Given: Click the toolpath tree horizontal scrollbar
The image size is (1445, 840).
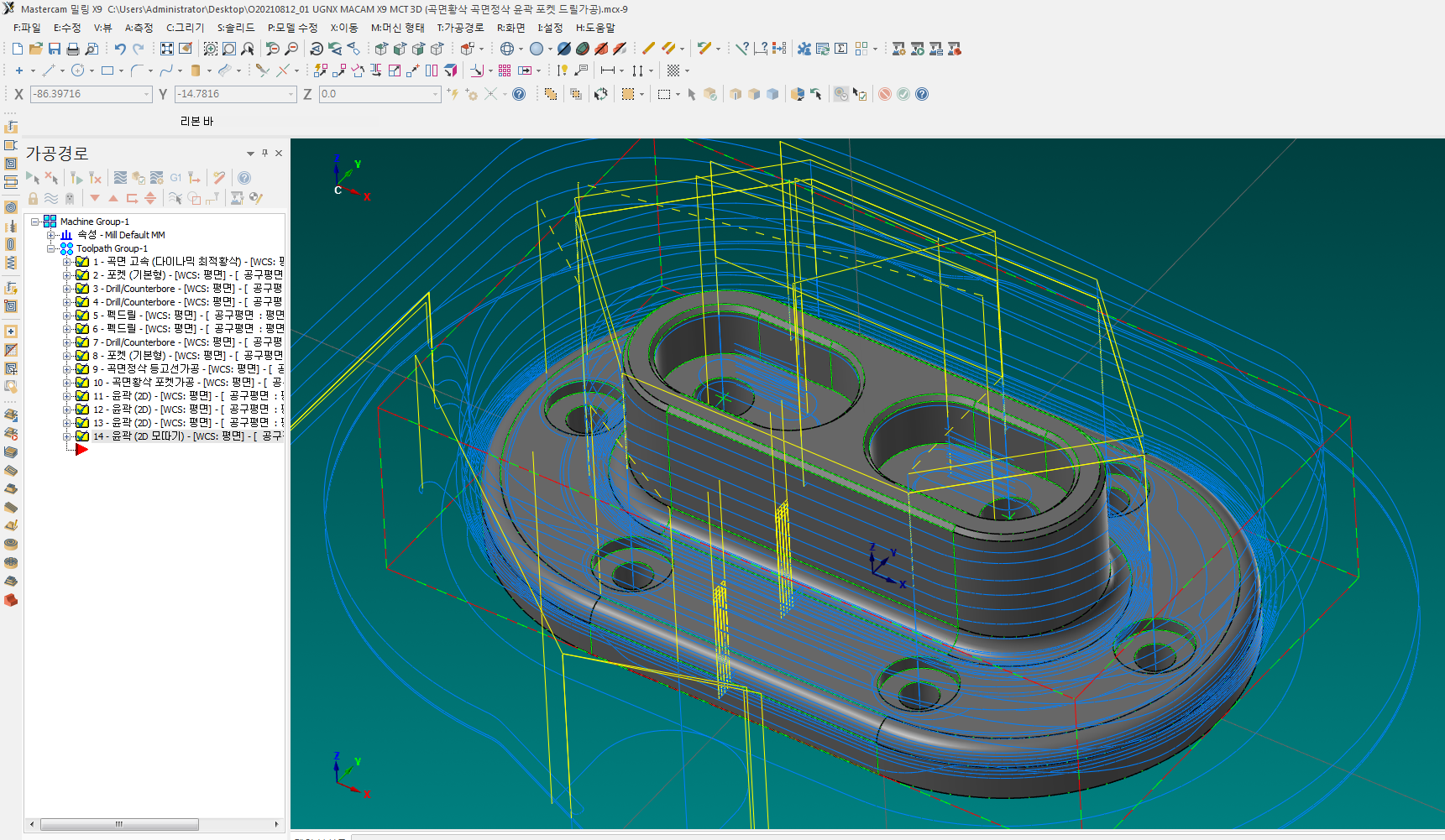Looking at the screenshot, I should click(x=119, y=824).
